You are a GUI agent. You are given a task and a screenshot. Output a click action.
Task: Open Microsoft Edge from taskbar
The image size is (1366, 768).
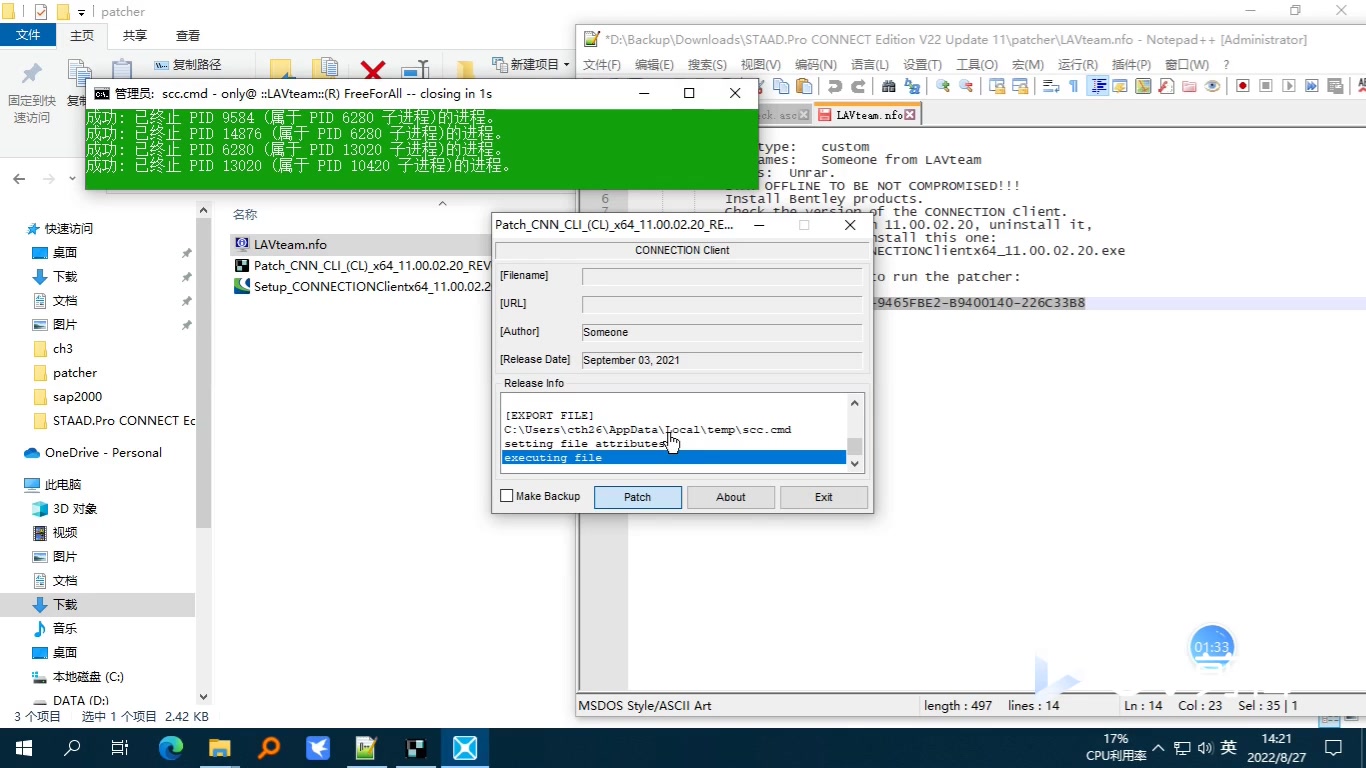click(x=171, y=748)
